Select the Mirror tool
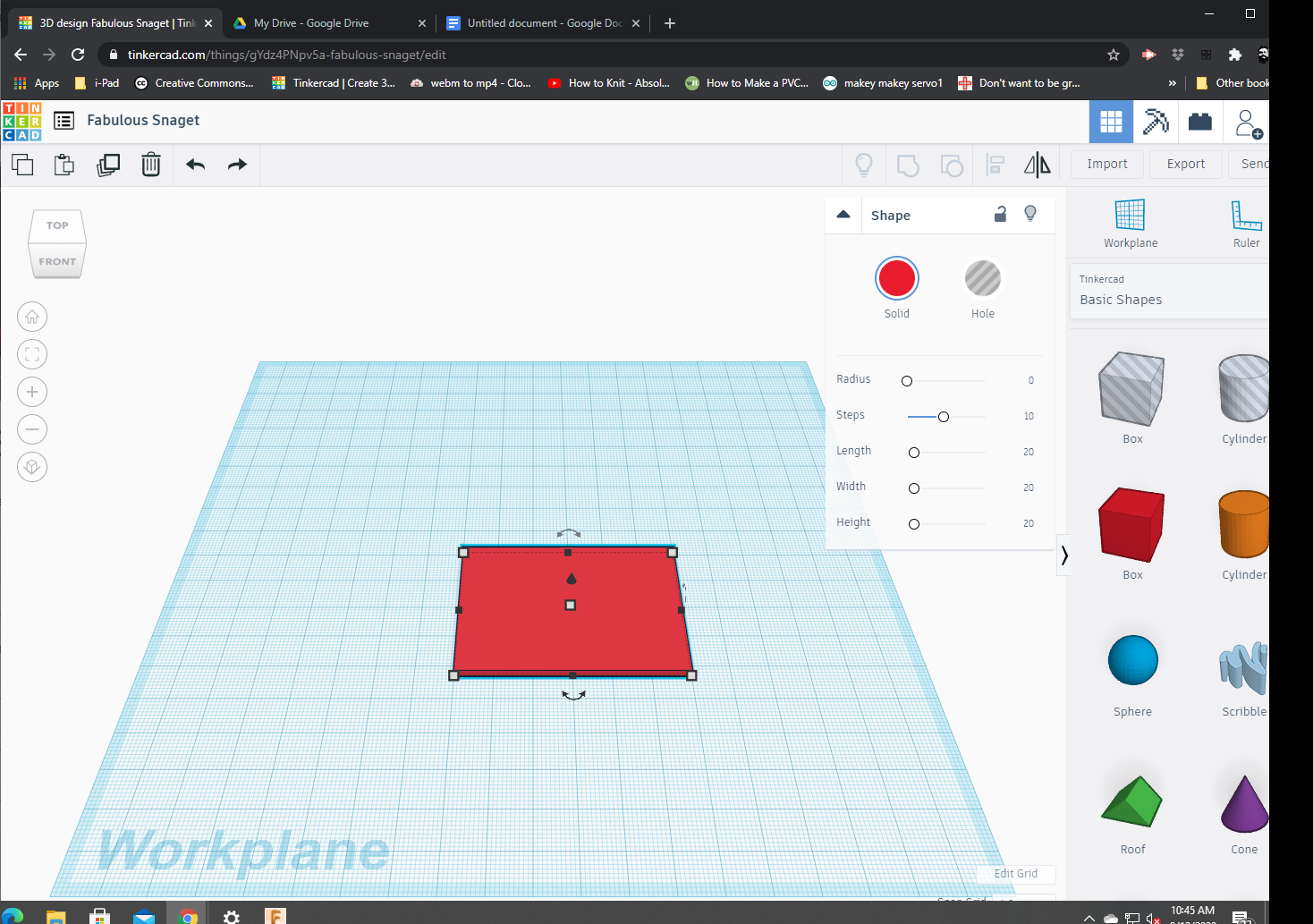1313x924 pixels. pos(1037,165)
